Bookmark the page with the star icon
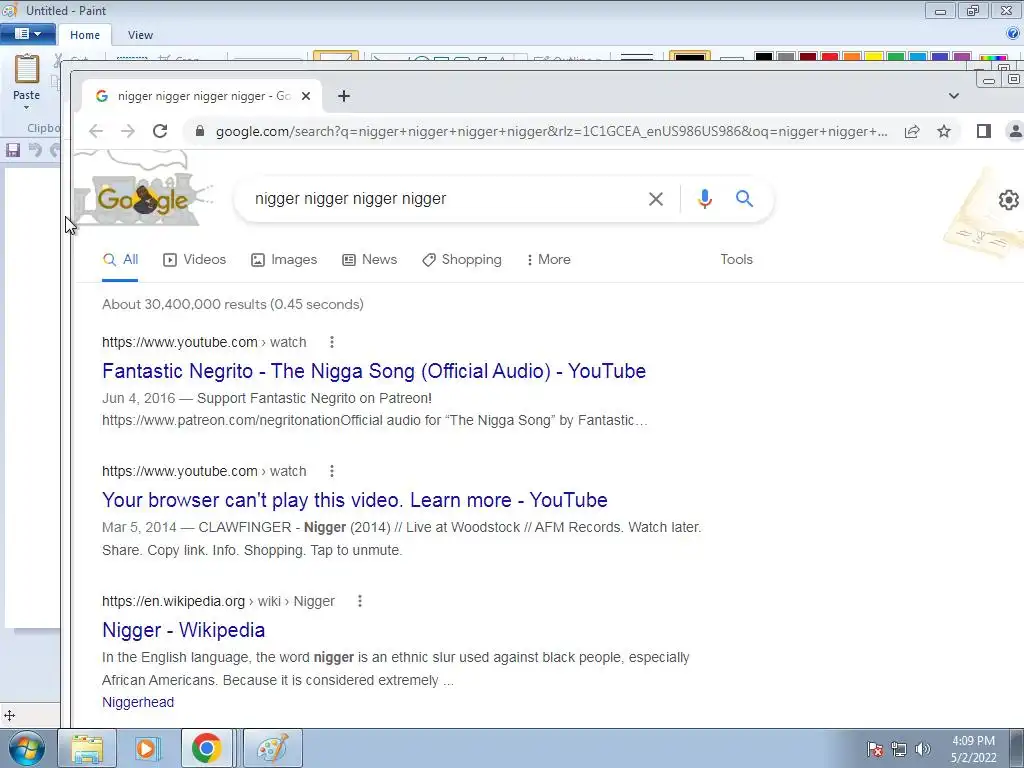The image size is (1024, 768). click(x=944, y=131)
